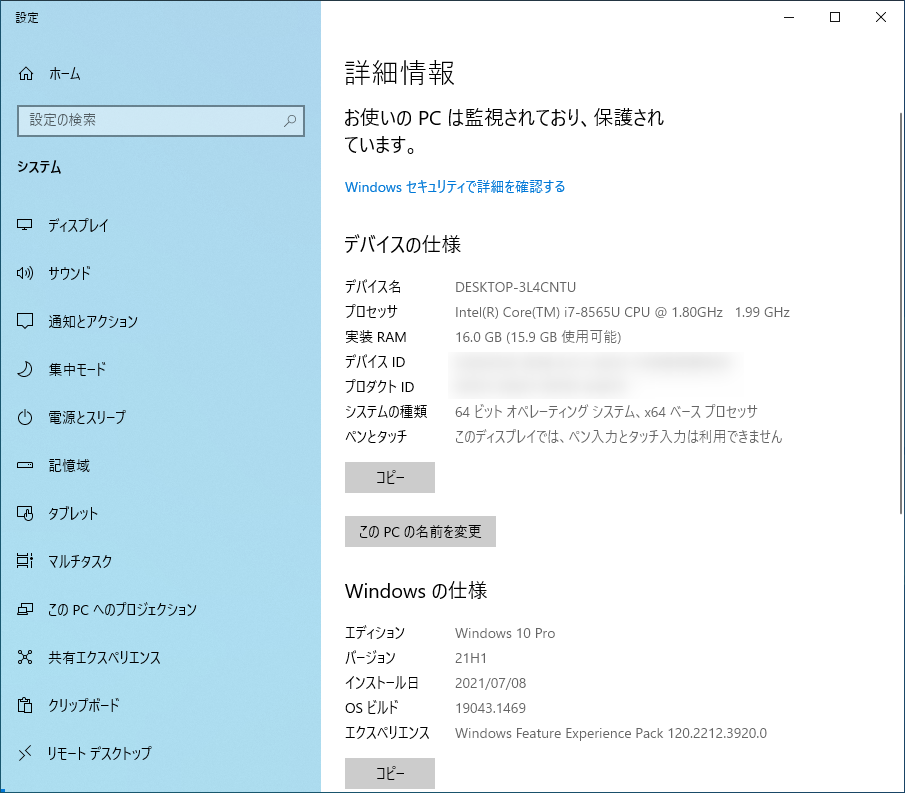Viewport: 905px width, 793px height.
Task: Copy Windows specifications with コピー button
Action: pos(390,773)
